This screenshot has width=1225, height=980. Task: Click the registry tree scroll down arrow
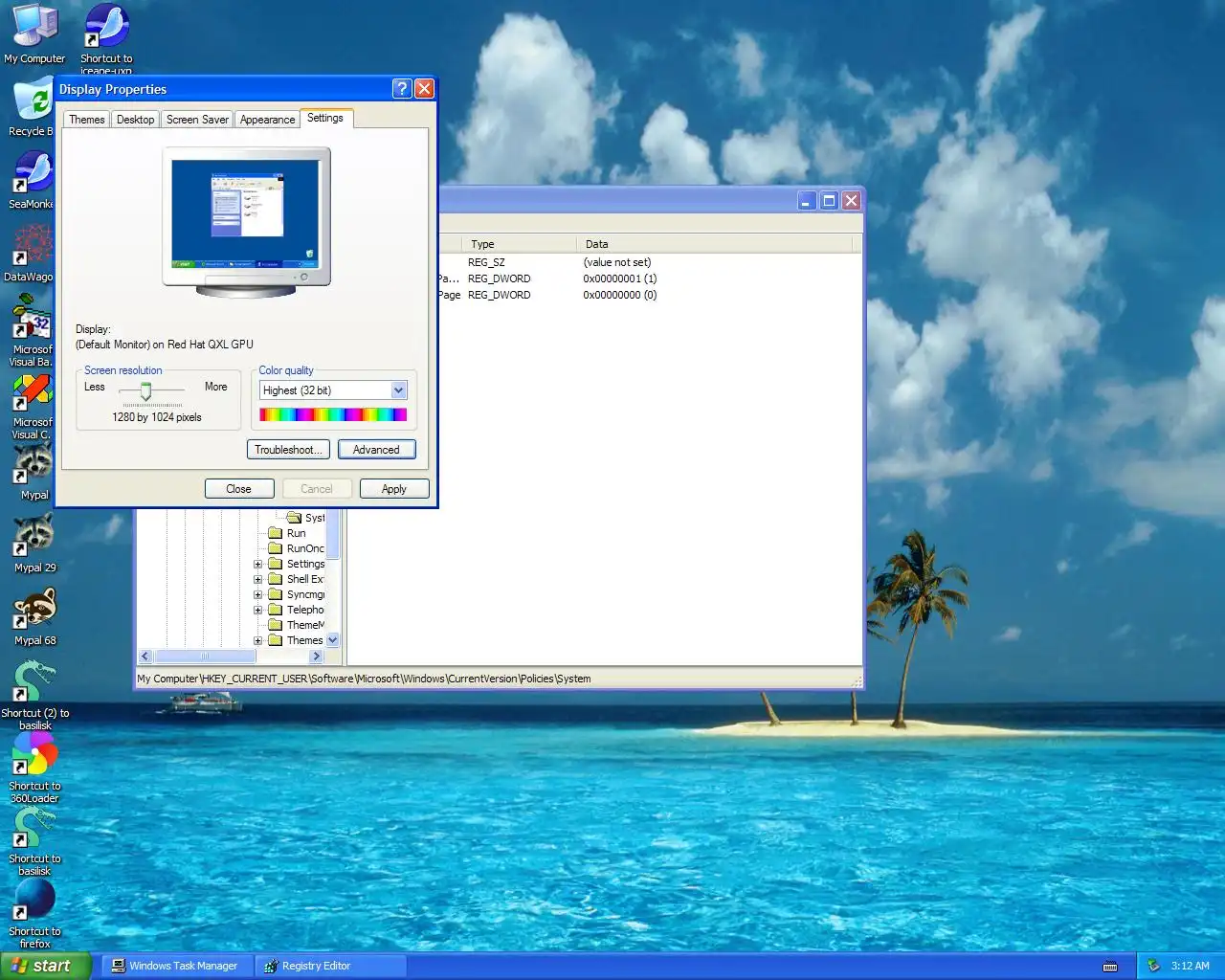point(333,640)
